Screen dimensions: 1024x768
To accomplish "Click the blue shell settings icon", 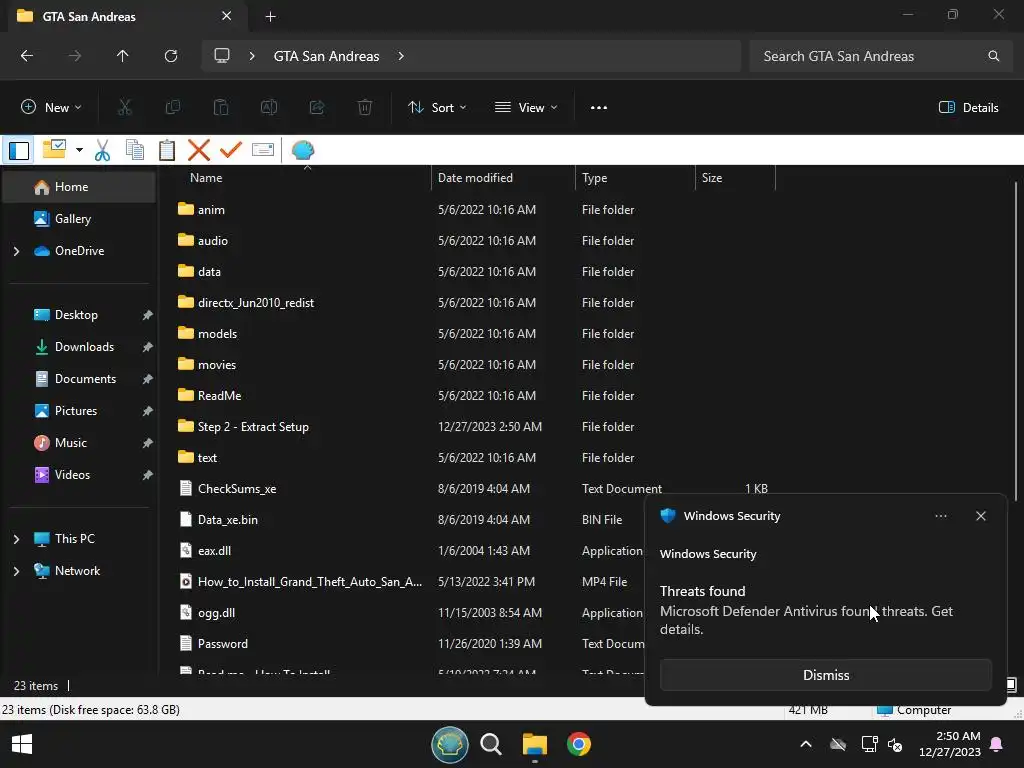I will point(302,150).
